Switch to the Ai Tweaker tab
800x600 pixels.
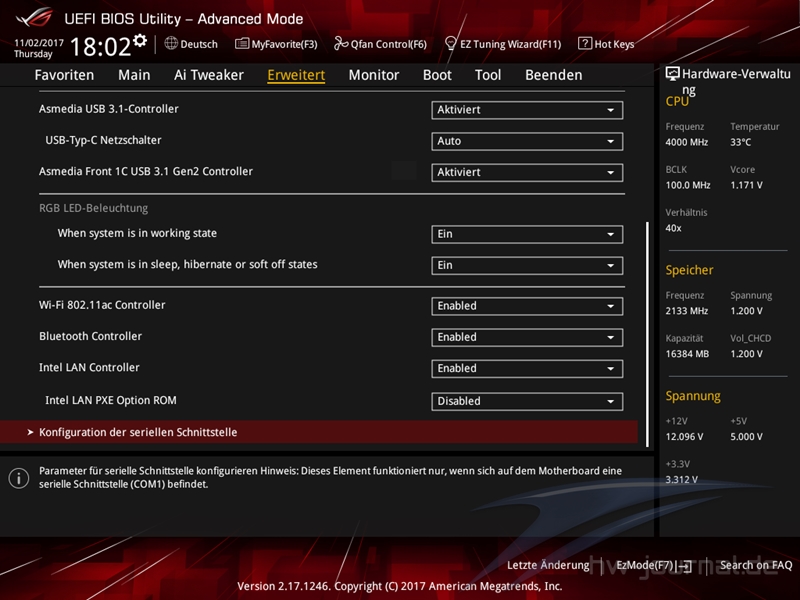[x=209, y=75]
